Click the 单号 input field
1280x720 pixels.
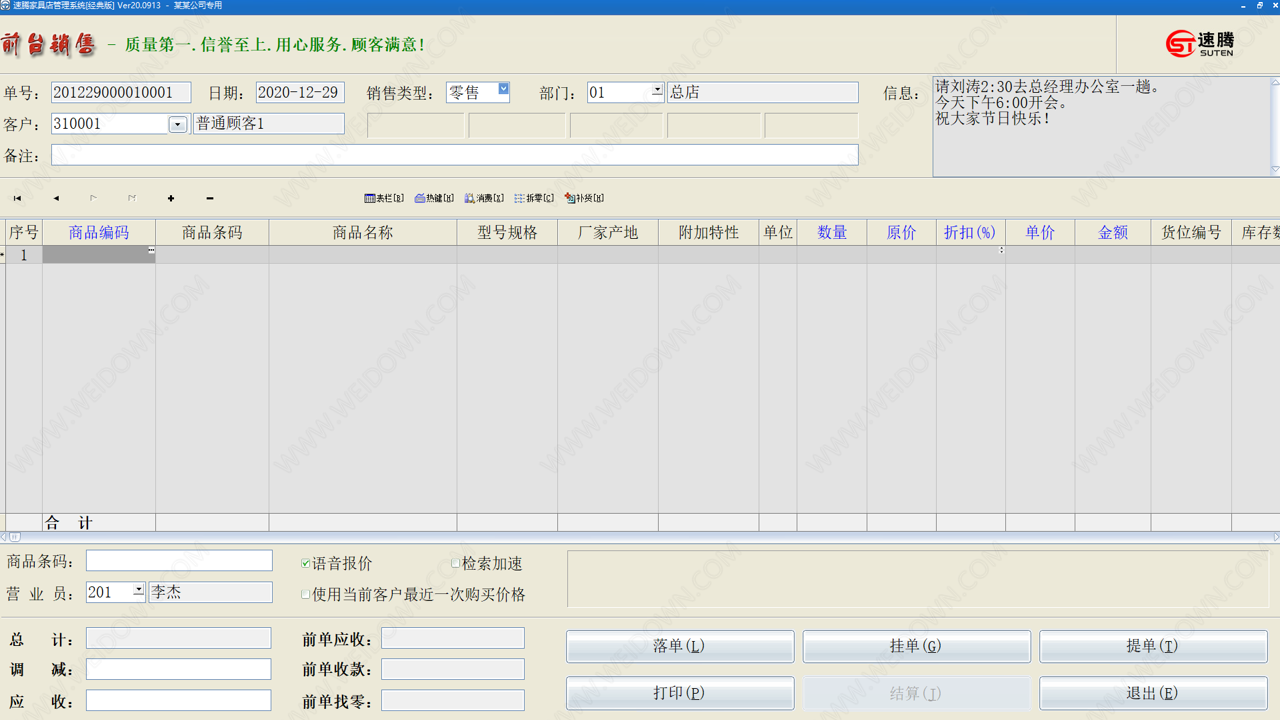click(121, 92)
